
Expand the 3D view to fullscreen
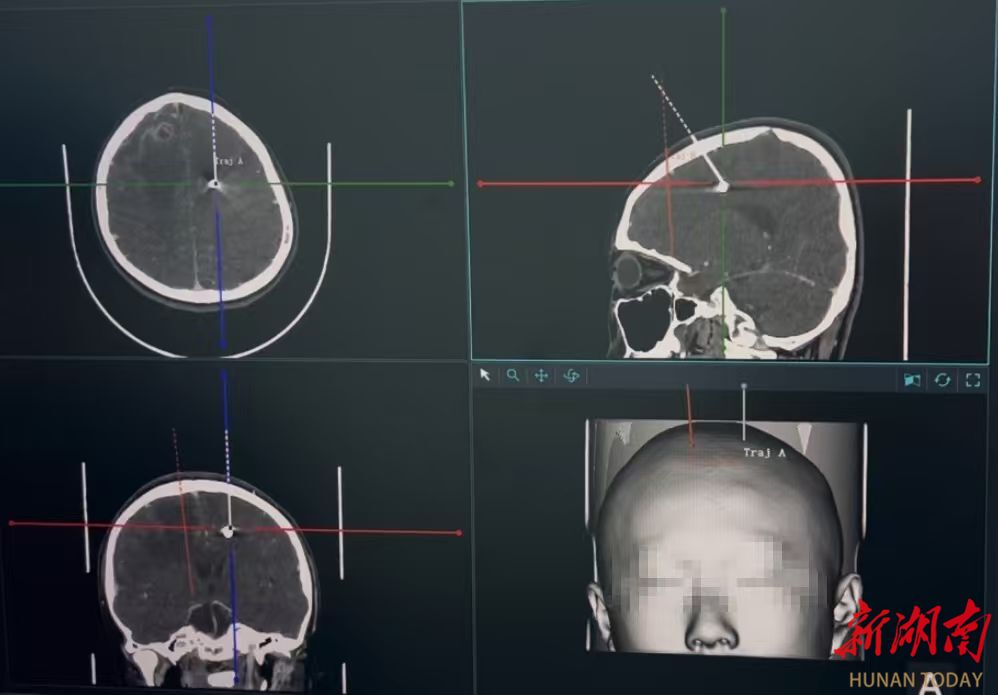pos(972,380)
